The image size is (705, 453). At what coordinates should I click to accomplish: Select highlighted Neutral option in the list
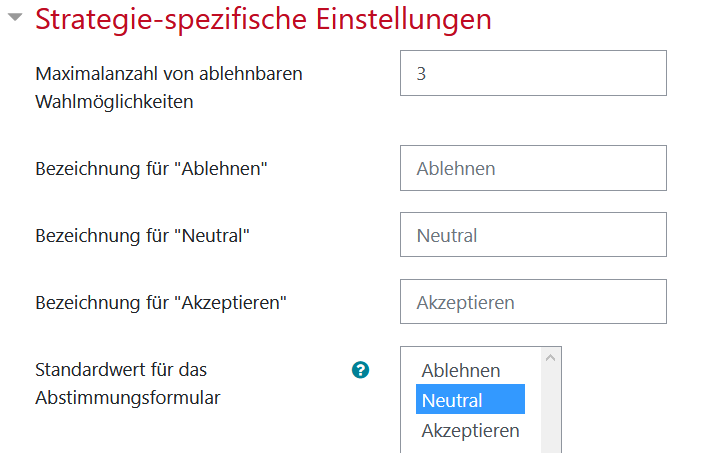pyautogui.click(x=470, y=399)
